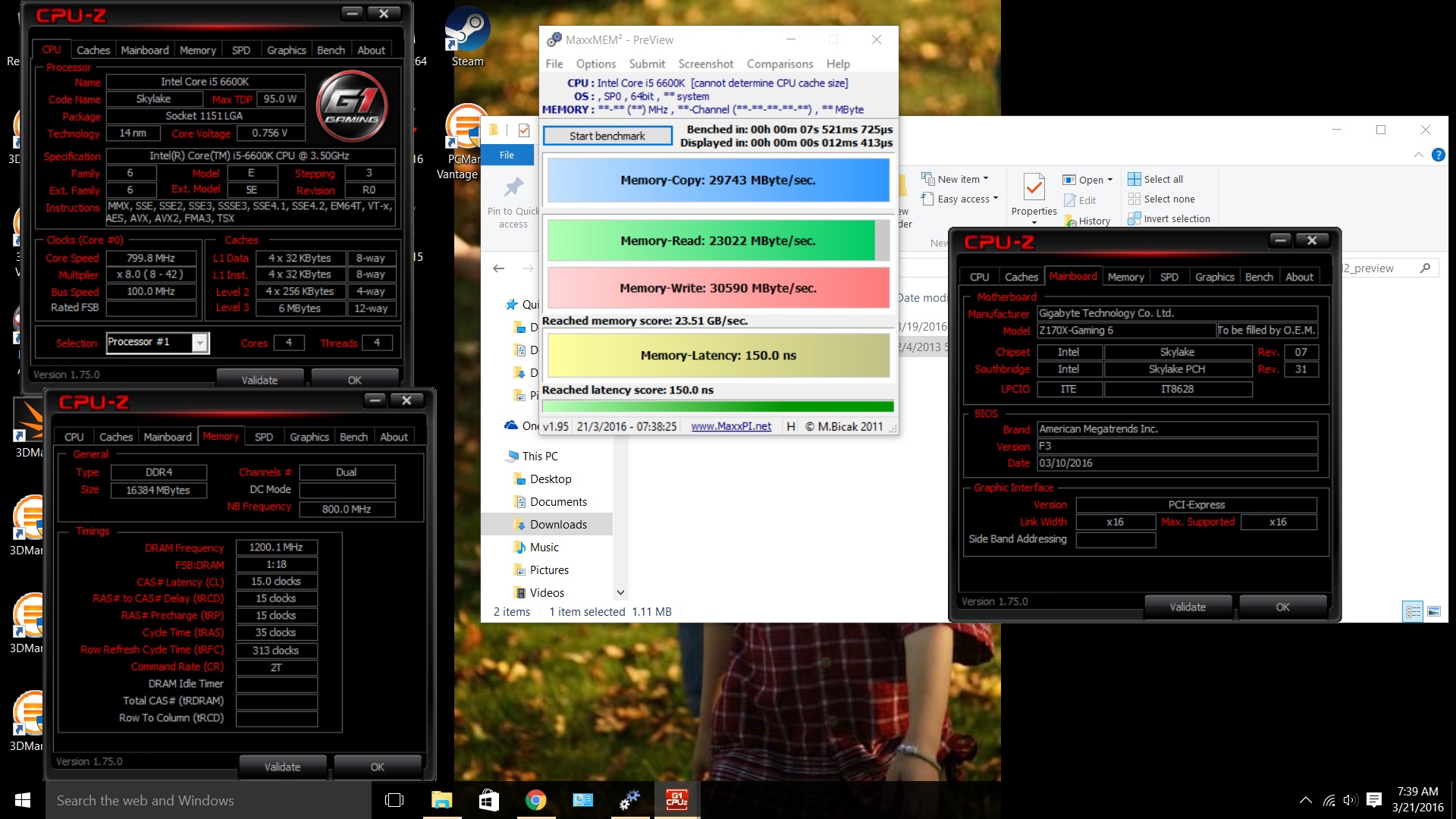The image size is (1456, 819).
Task: Select Downloads in Explorer navigation pane
Action: point(548,524)
